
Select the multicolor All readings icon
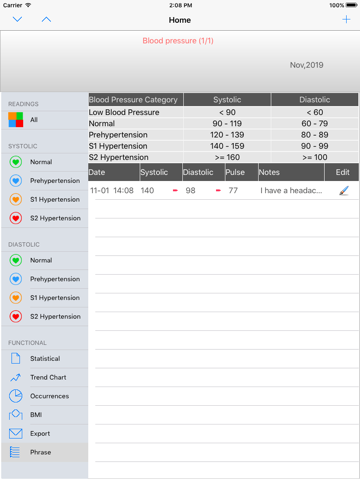point(16,120)
